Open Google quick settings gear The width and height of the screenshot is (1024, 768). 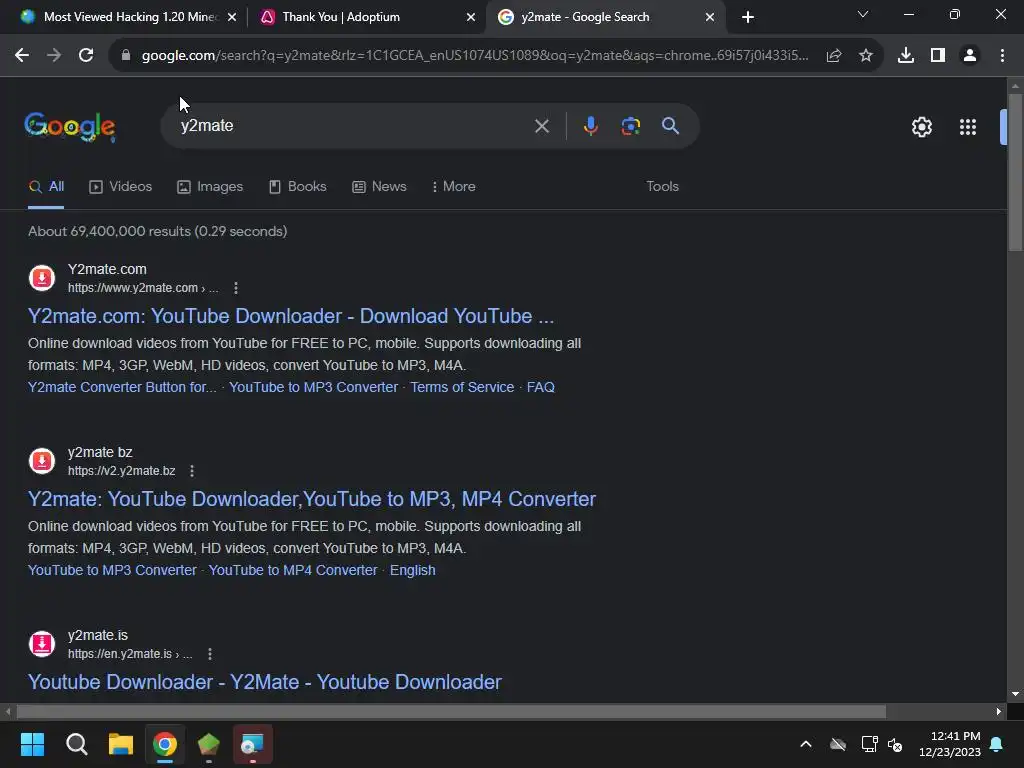921,127
